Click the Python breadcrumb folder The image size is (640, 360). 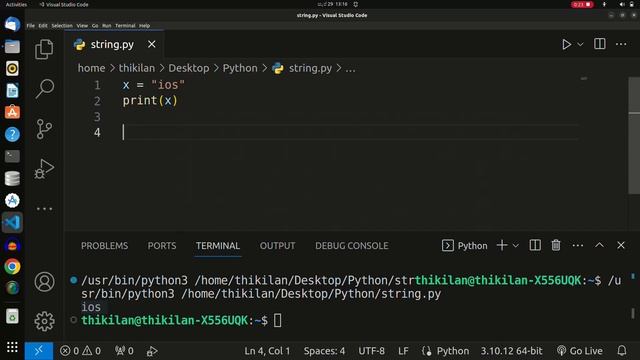point(240,68)
